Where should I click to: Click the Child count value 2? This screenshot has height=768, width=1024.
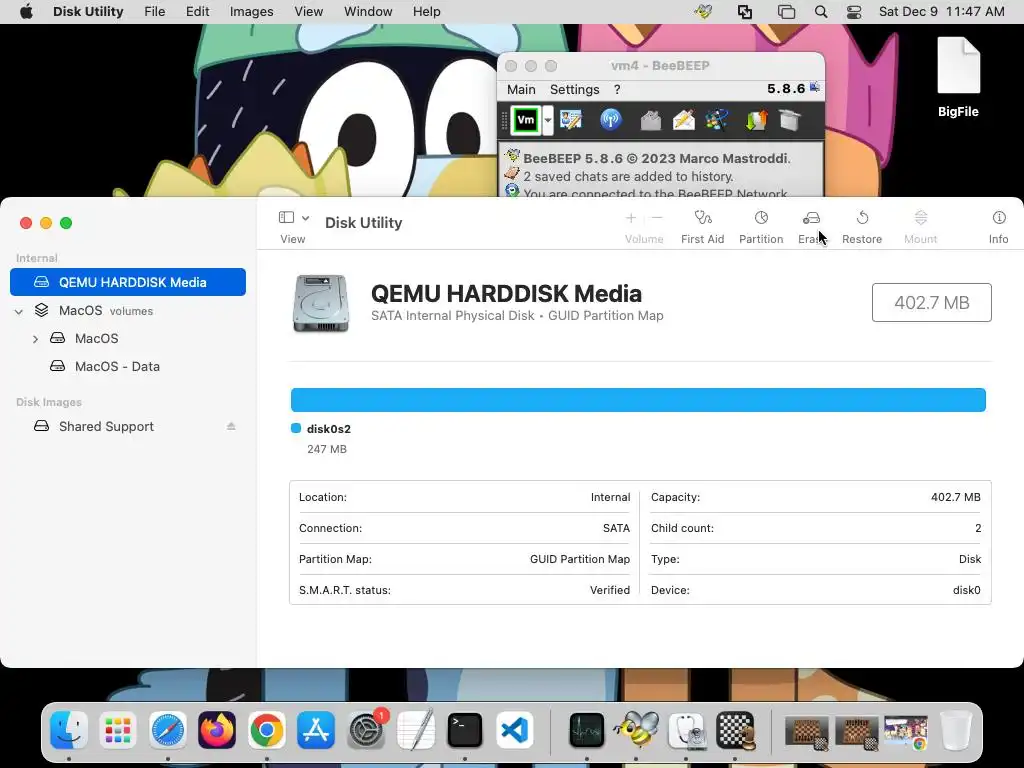tap(978, 528)
